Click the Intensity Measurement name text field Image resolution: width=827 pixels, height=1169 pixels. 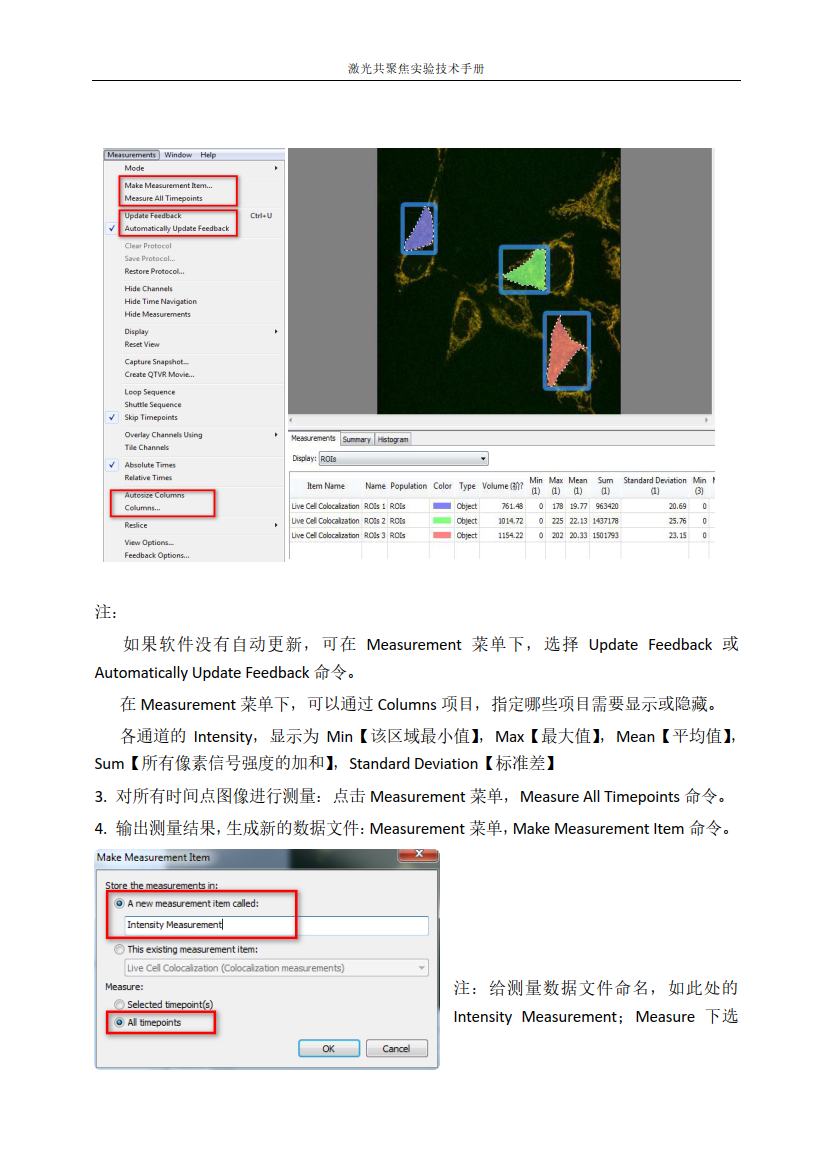[275, 925]
